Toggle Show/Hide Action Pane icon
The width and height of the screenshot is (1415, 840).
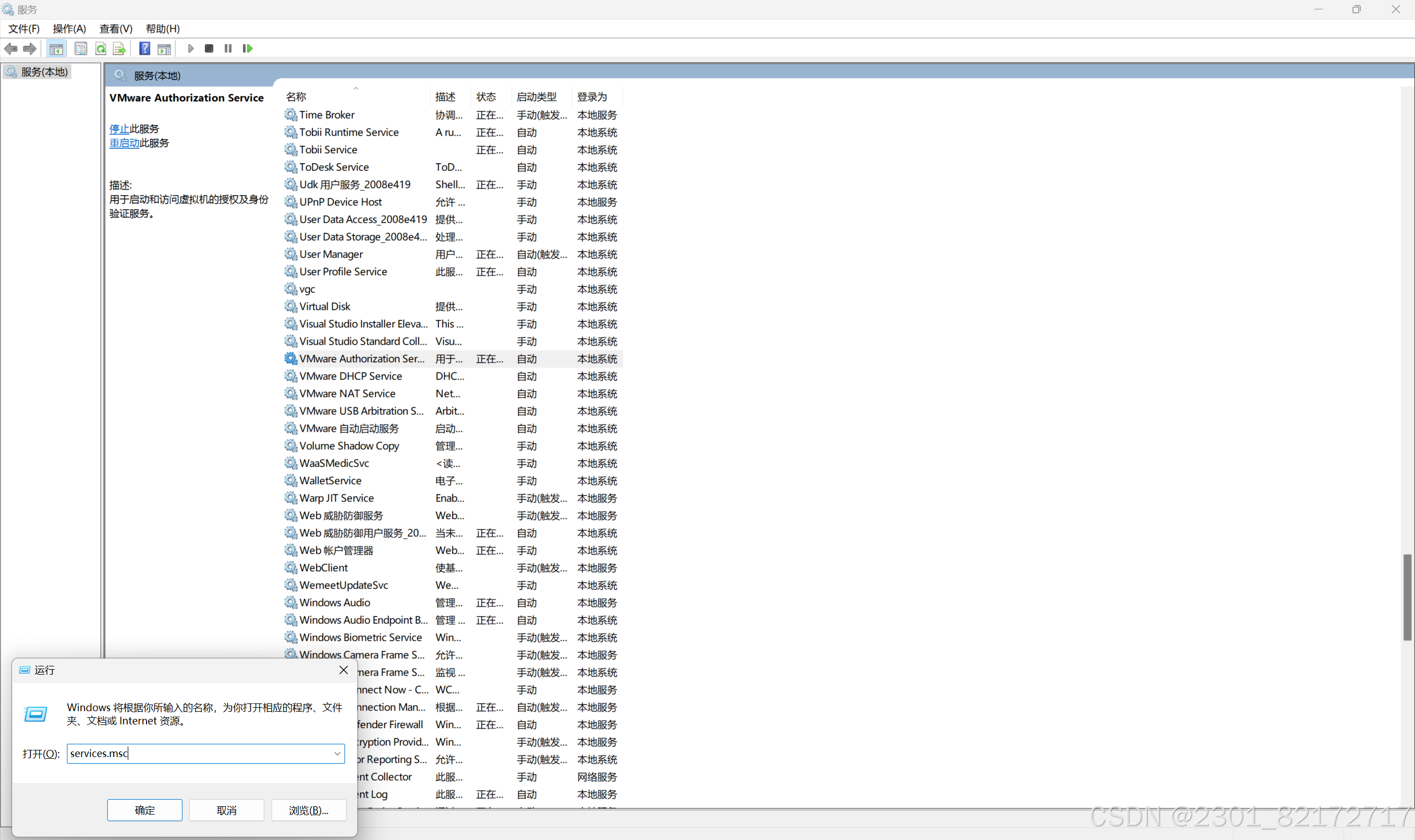164,49
